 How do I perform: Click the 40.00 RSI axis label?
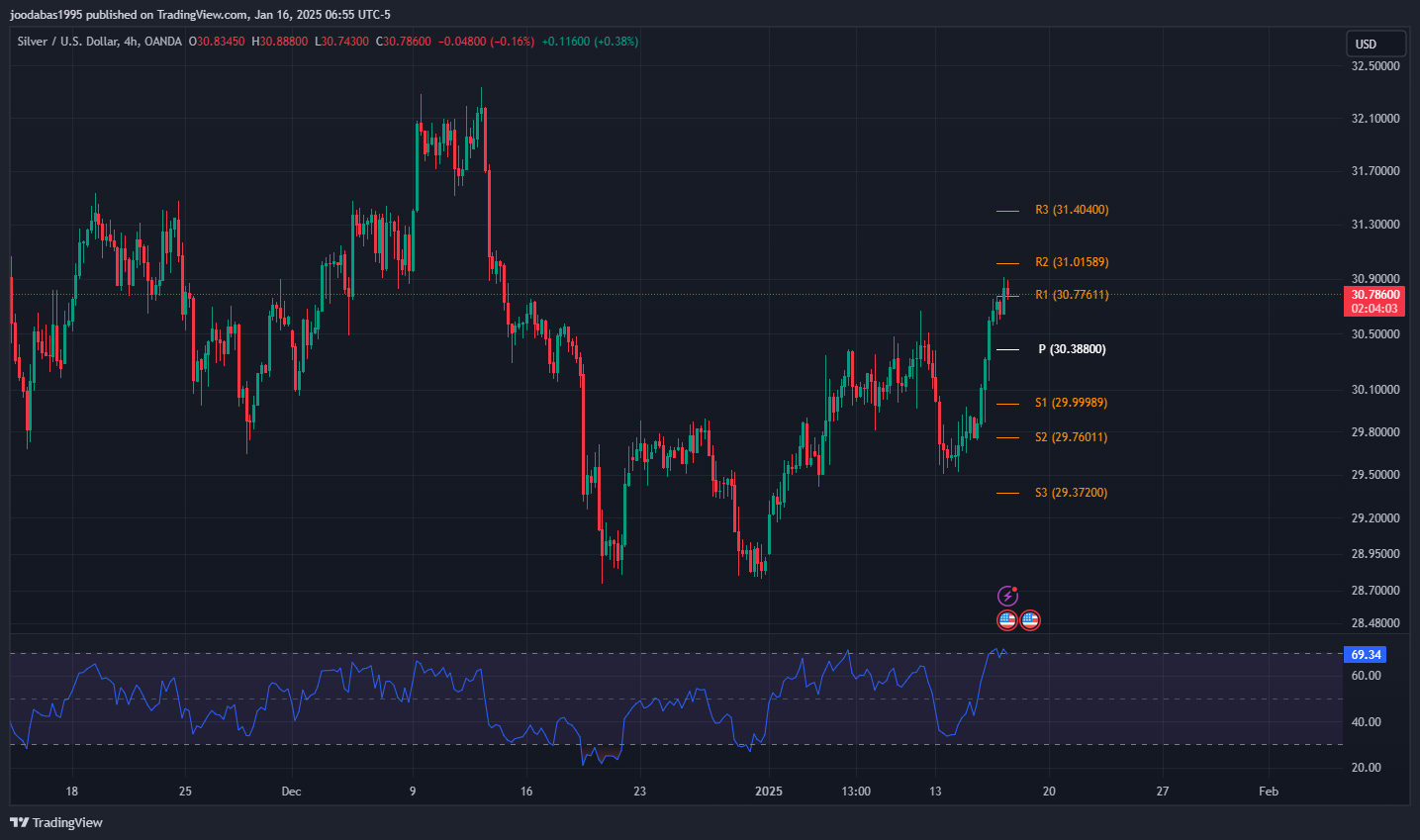(1367, 722)
